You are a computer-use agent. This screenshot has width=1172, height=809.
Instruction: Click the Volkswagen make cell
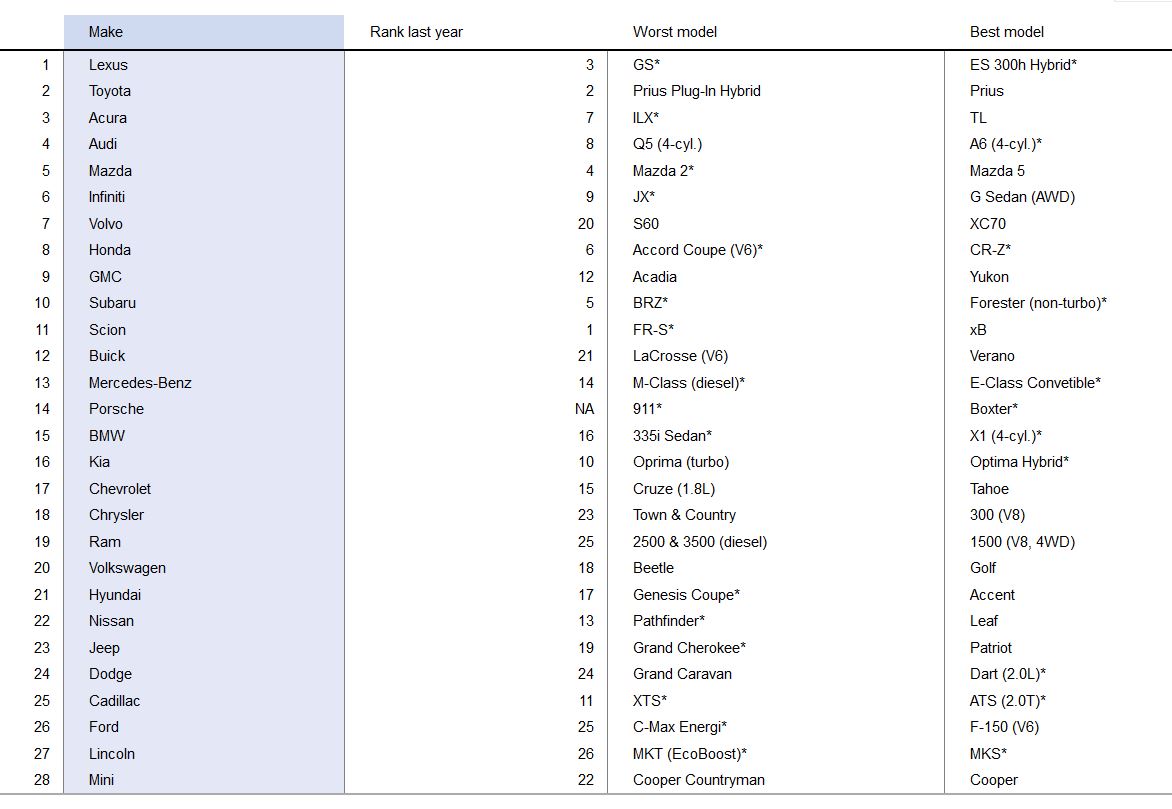[x=127, y=568]
